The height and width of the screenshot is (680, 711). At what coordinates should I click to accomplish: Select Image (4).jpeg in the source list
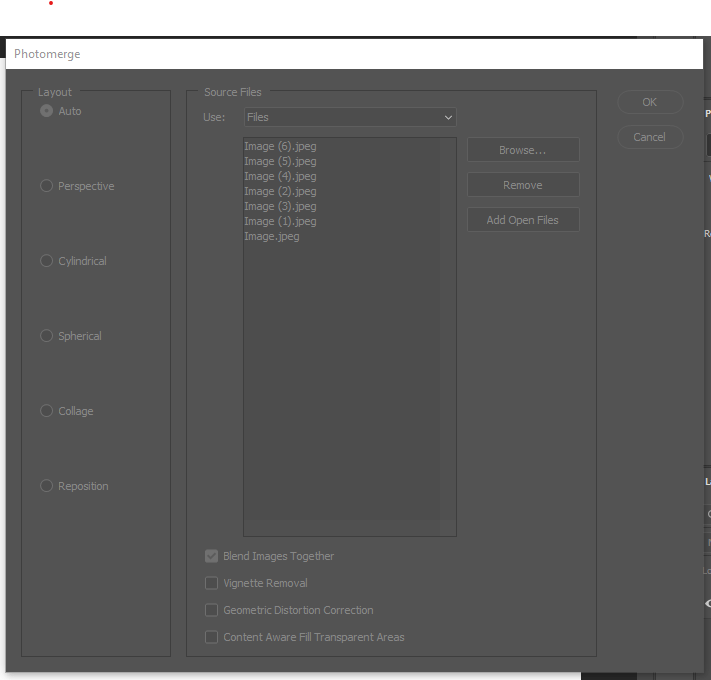click(280, 176)
